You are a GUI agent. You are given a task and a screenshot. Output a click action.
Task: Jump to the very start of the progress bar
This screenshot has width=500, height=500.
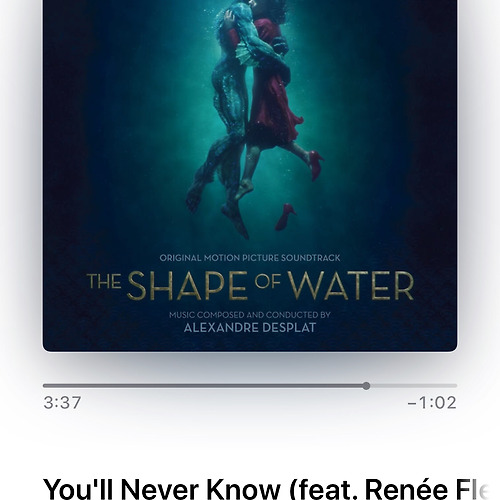tap(44, 386)
